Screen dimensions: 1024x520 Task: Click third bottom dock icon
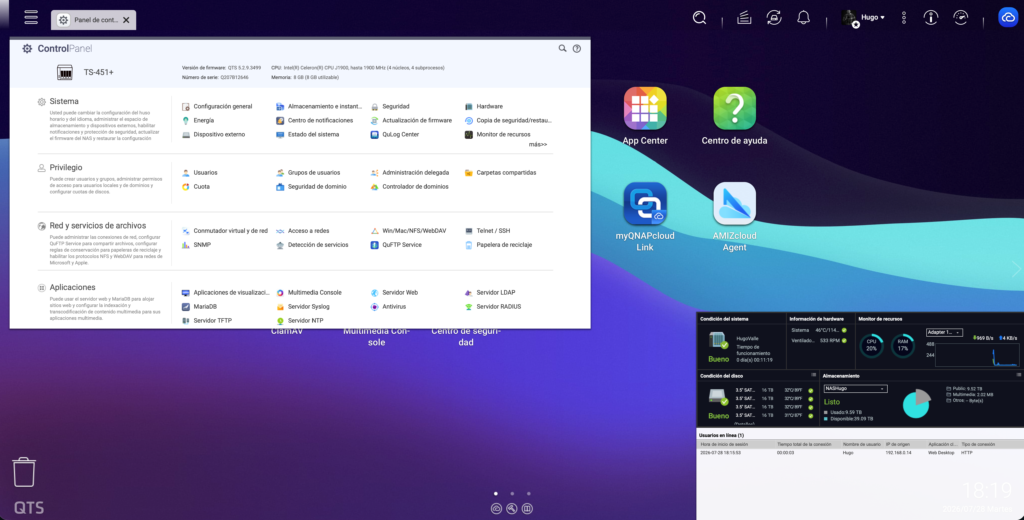528,508
